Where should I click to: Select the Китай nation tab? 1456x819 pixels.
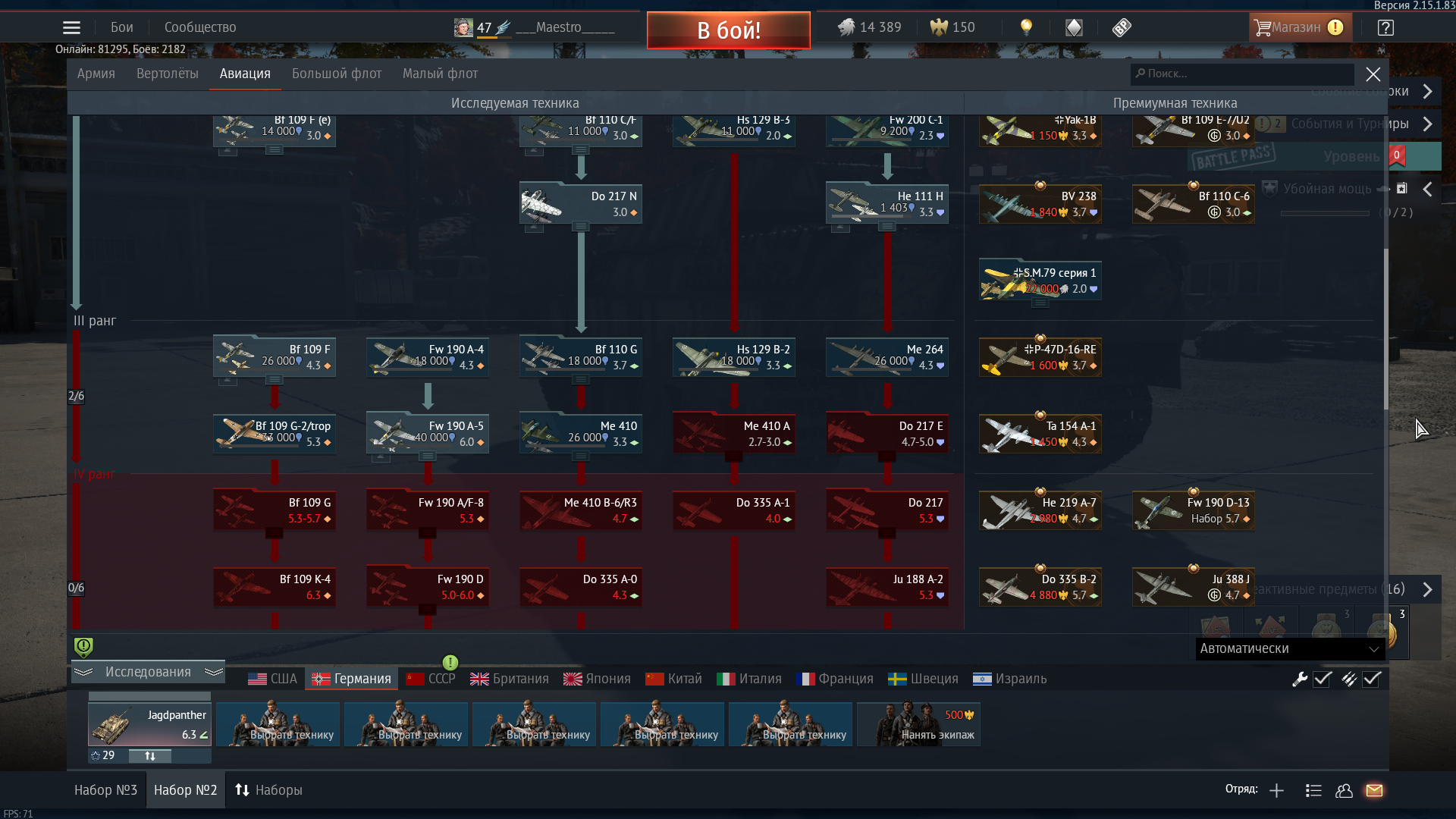click(673, 679)
